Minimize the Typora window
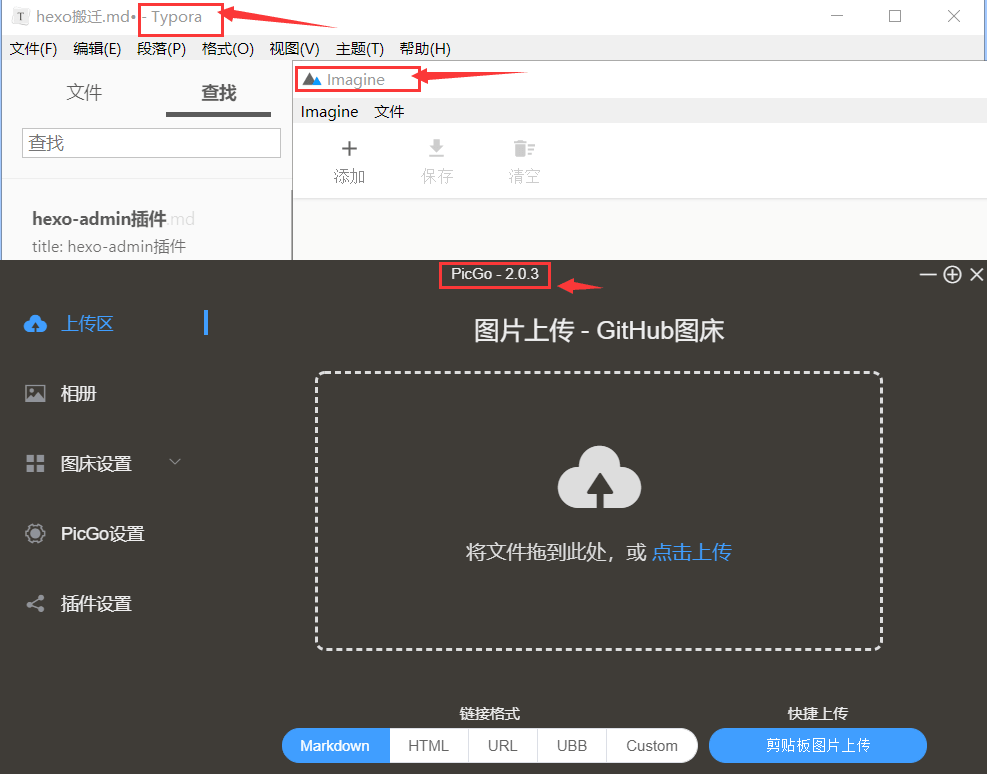This screenshot has width=987, height=774. (837, 16)
